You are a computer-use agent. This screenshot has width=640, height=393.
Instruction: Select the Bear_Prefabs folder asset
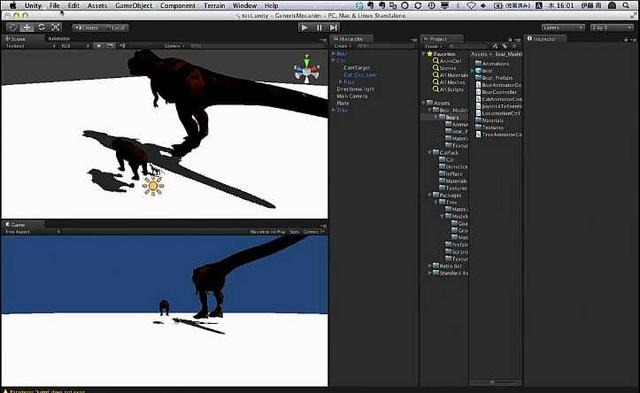(x=494, y=78)
